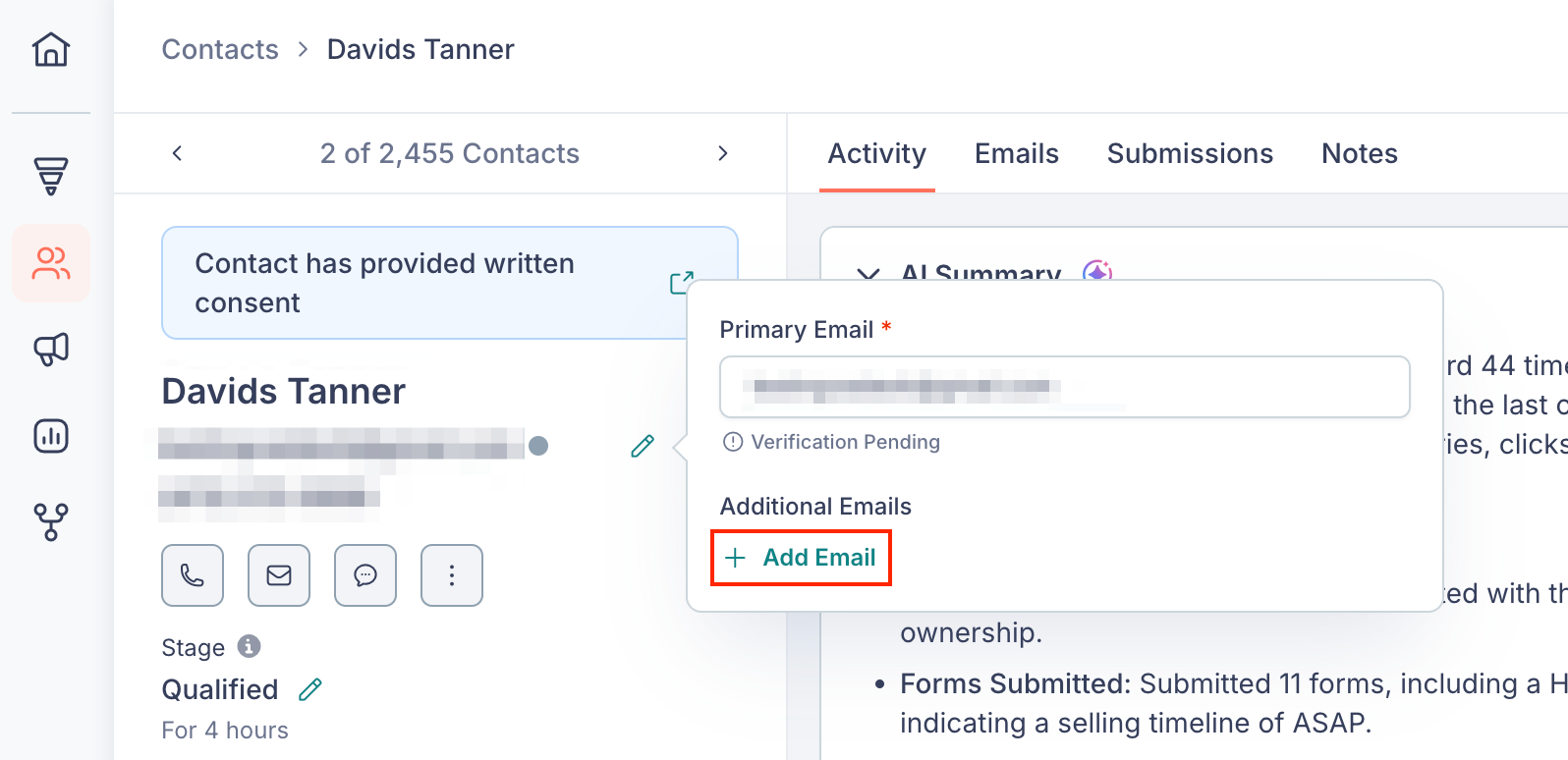Open the megaphone campaigns icon
1568x760 pixels.
51,349
